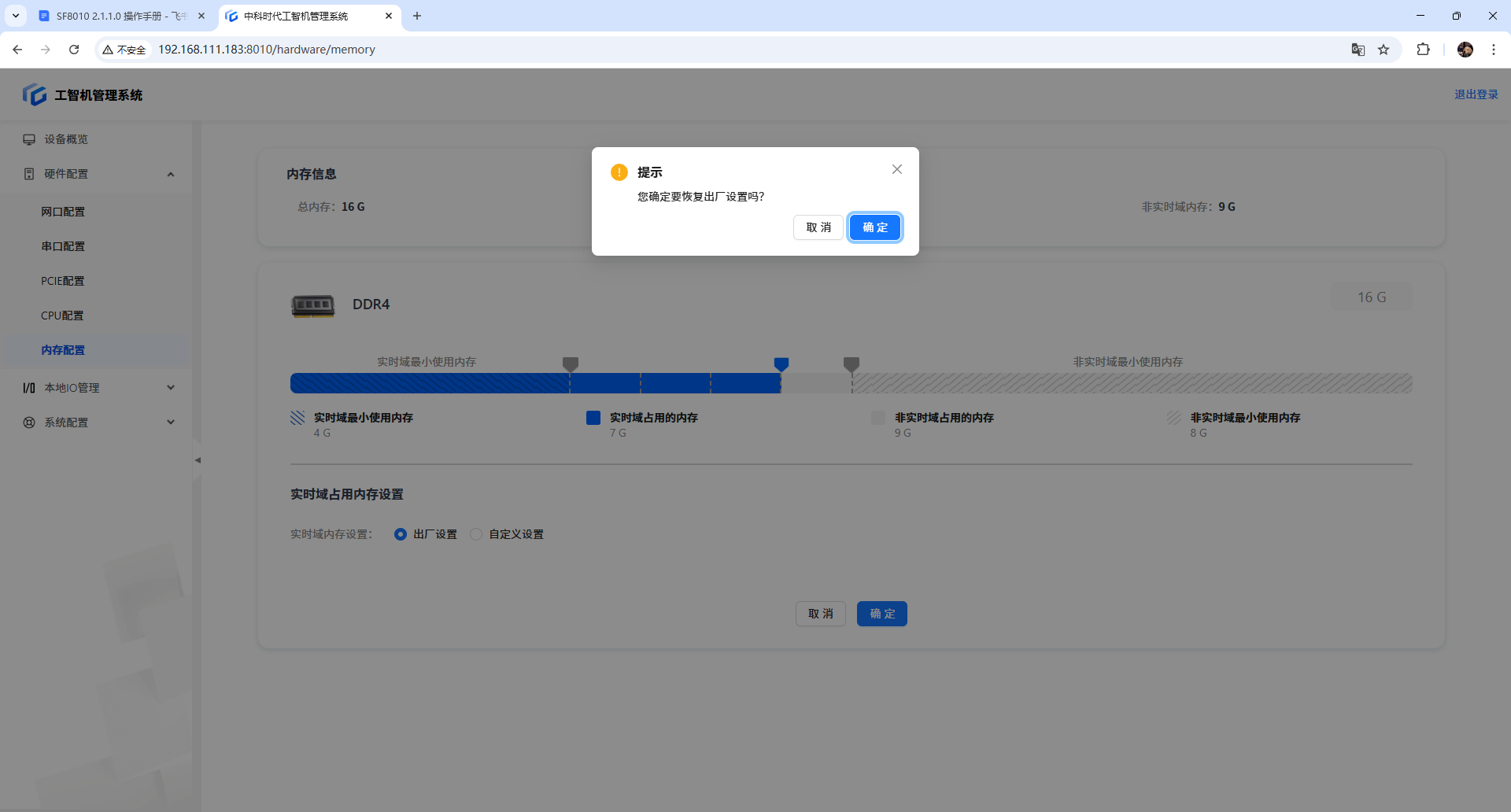Open browser extensions puzzle icon

pyautogui.click(x=1423, y=50)
